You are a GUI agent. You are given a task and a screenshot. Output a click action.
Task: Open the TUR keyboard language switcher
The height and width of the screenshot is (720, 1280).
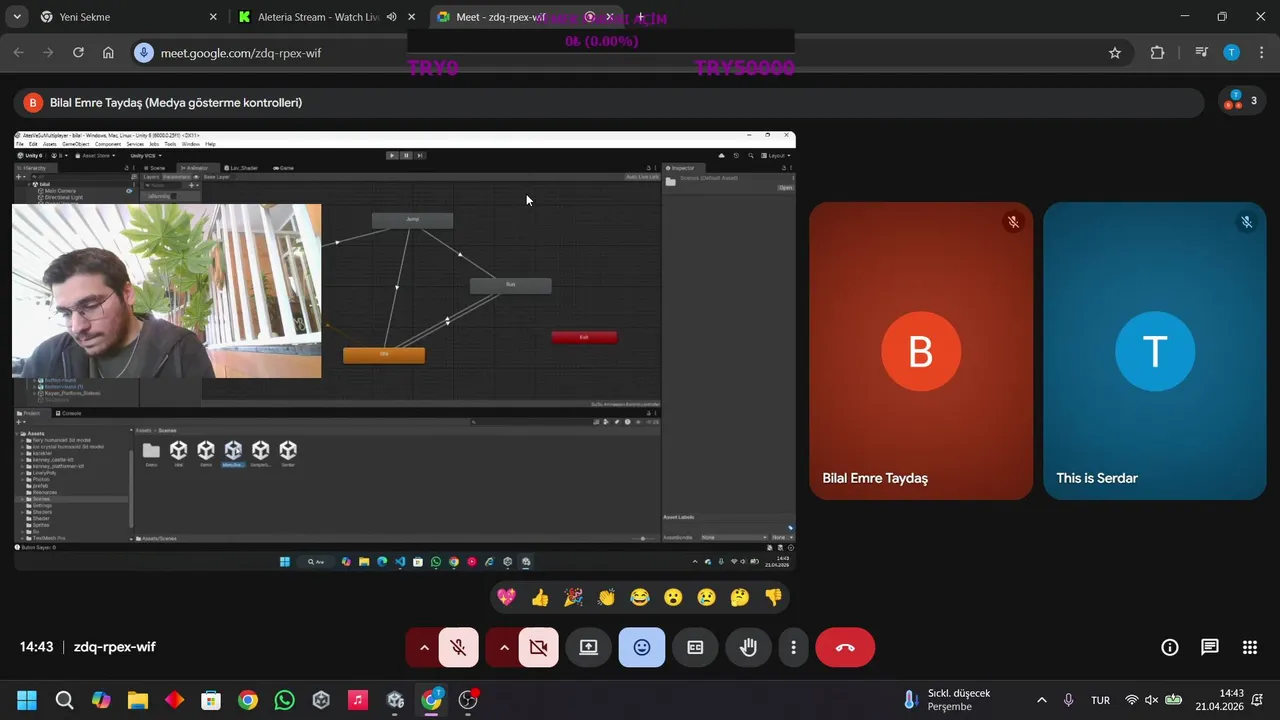pos(1100,700)
